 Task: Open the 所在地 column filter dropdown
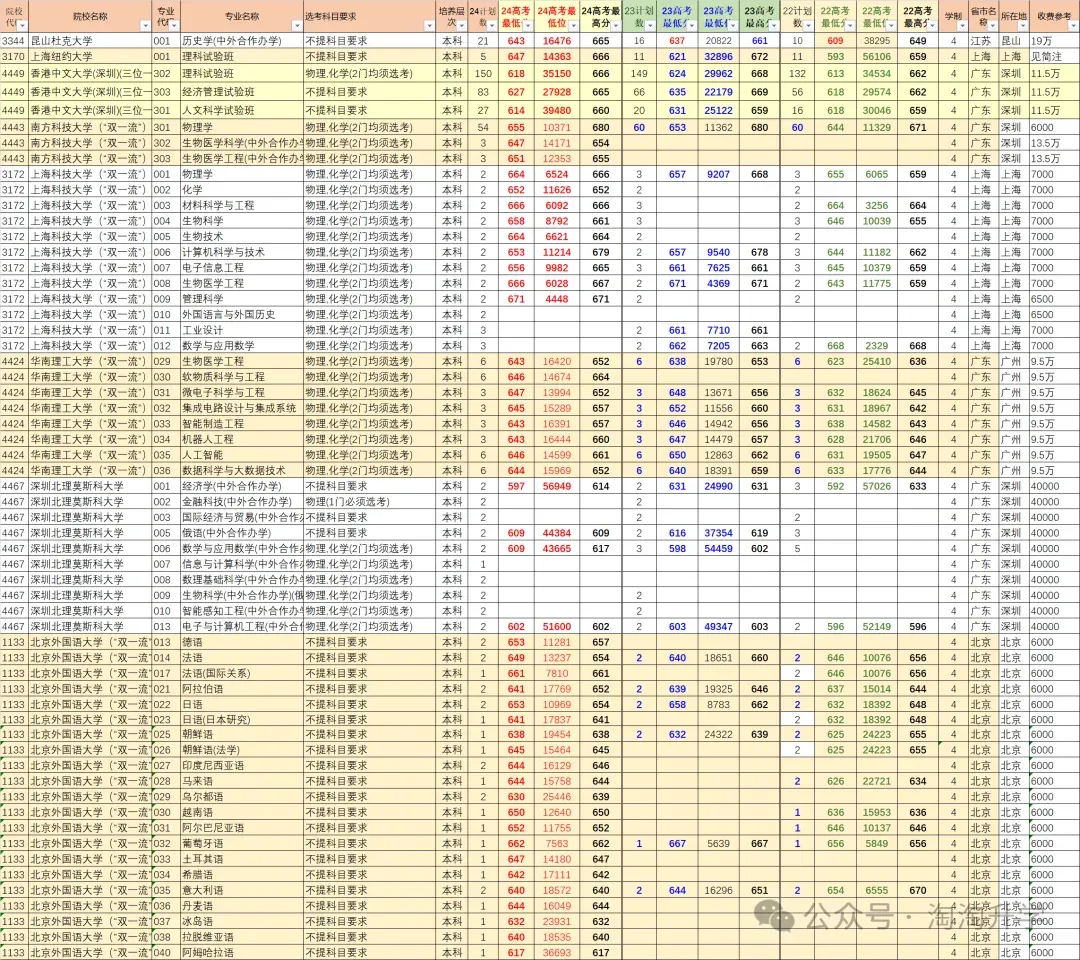(1023, 25)
